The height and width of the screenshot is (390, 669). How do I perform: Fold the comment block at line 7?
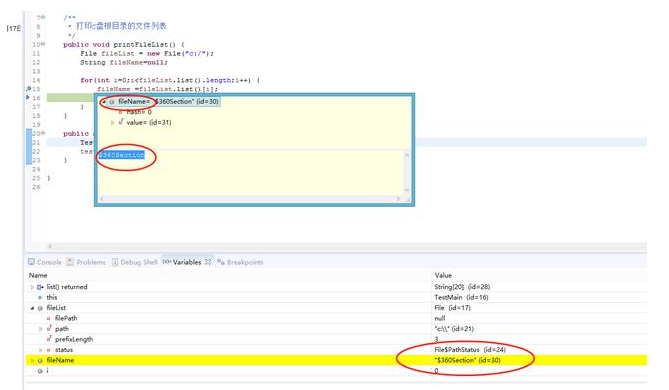43,17
